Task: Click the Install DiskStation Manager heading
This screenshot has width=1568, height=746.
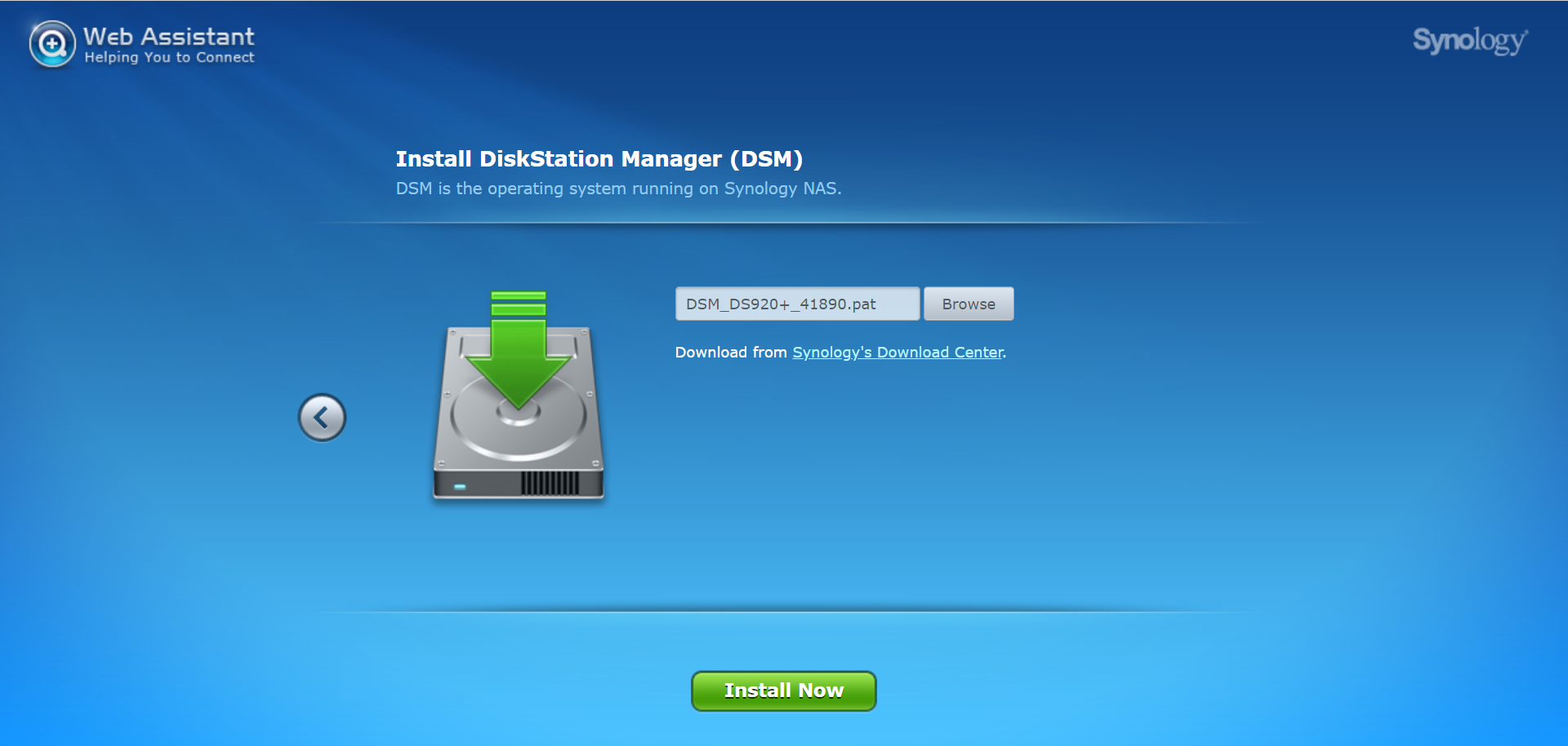Action: point(599,159)
